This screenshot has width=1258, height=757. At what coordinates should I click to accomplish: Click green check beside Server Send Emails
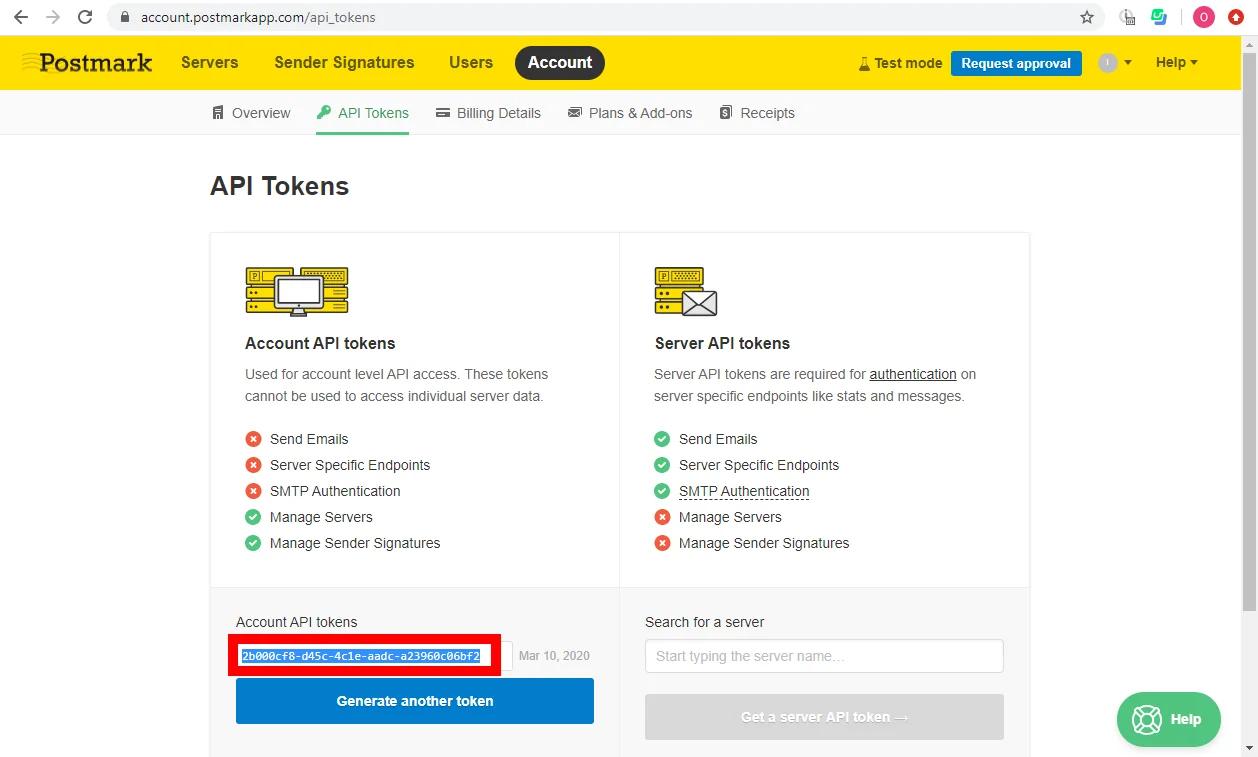(662, 439)
